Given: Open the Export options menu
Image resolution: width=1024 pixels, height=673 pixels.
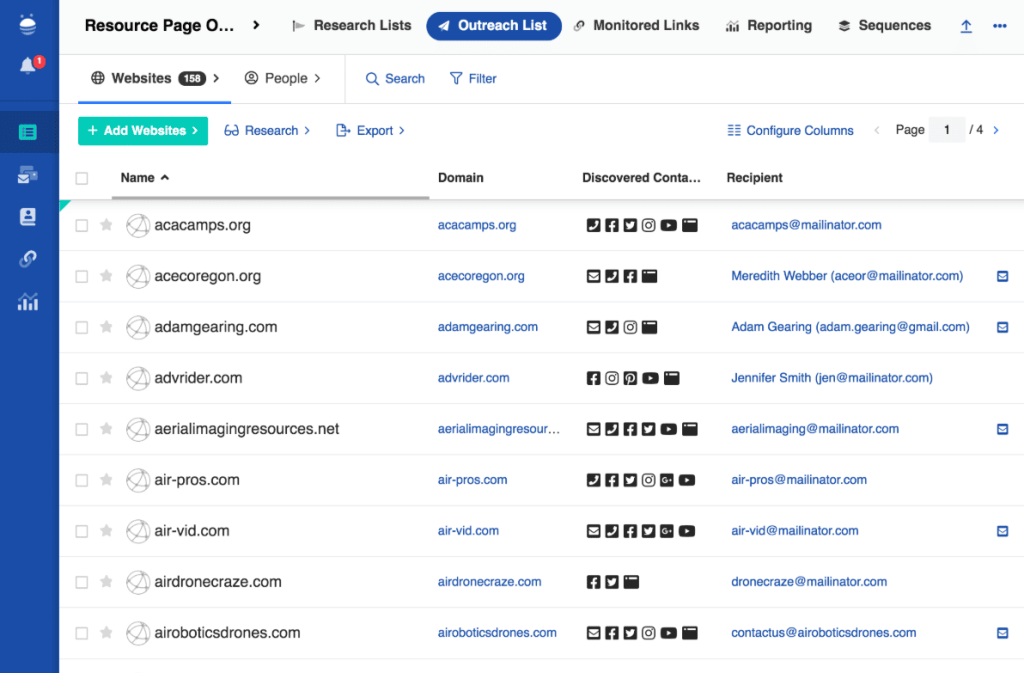Looking at the screenshot, I should tap(370, 131).
